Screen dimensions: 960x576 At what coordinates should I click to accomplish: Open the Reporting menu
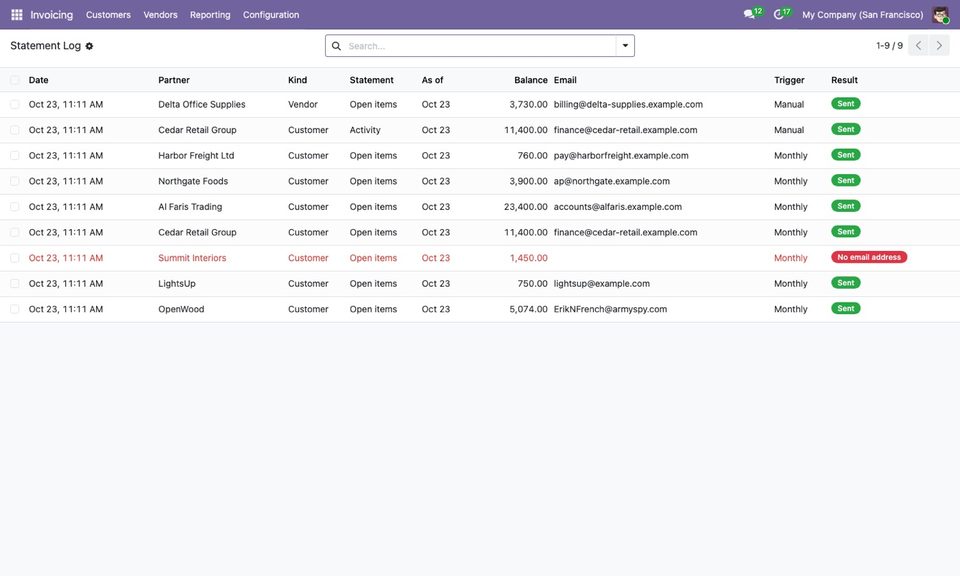click(210, 15)
